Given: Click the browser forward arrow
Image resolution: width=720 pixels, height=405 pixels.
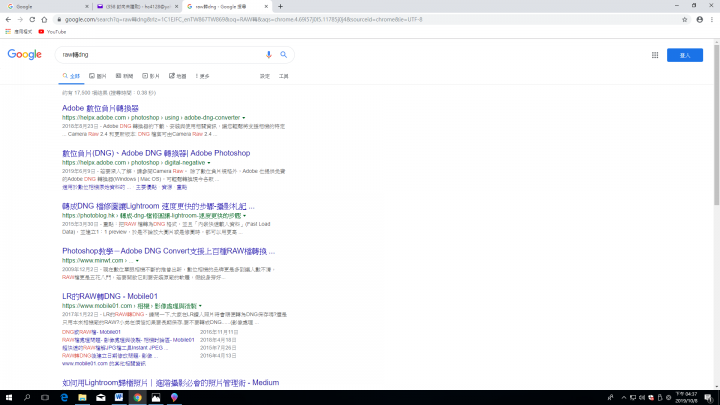Looking at the screenshot, I should [20, 19].
